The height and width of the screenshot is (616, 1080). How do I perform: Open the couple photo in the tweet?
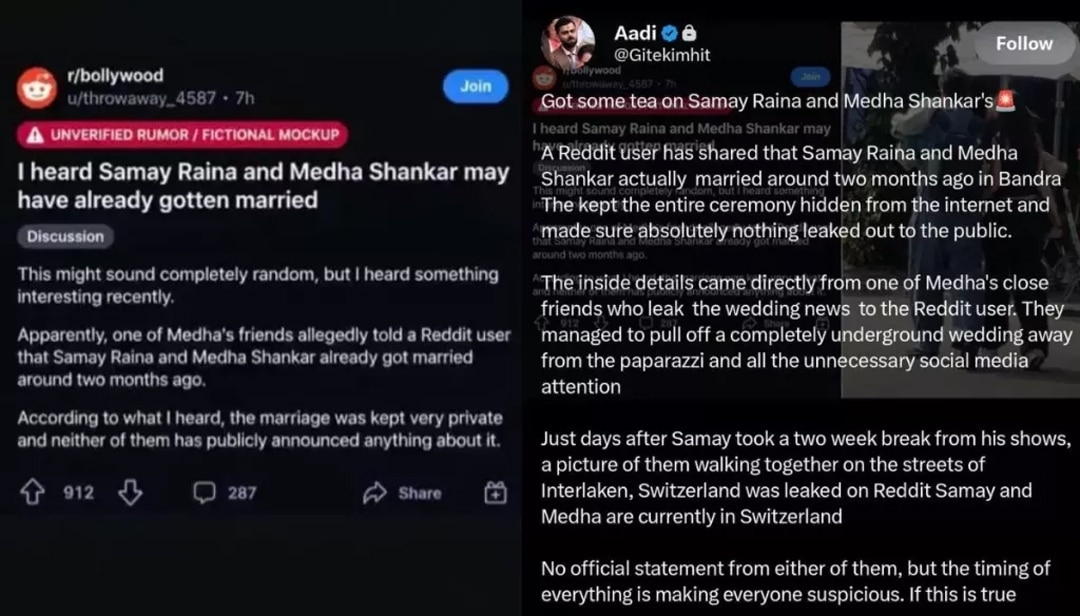(x=960, y=209)
